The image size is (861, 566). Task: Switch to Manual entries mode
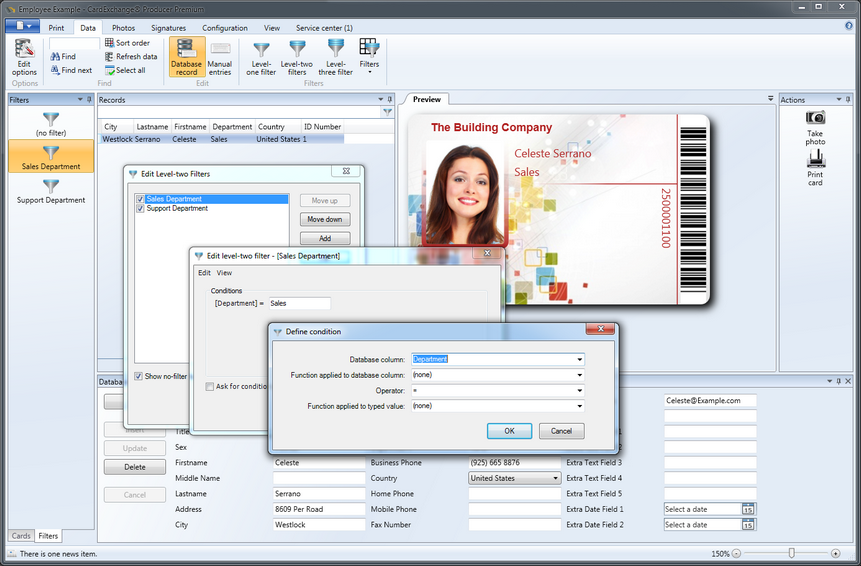click(220, 57)
